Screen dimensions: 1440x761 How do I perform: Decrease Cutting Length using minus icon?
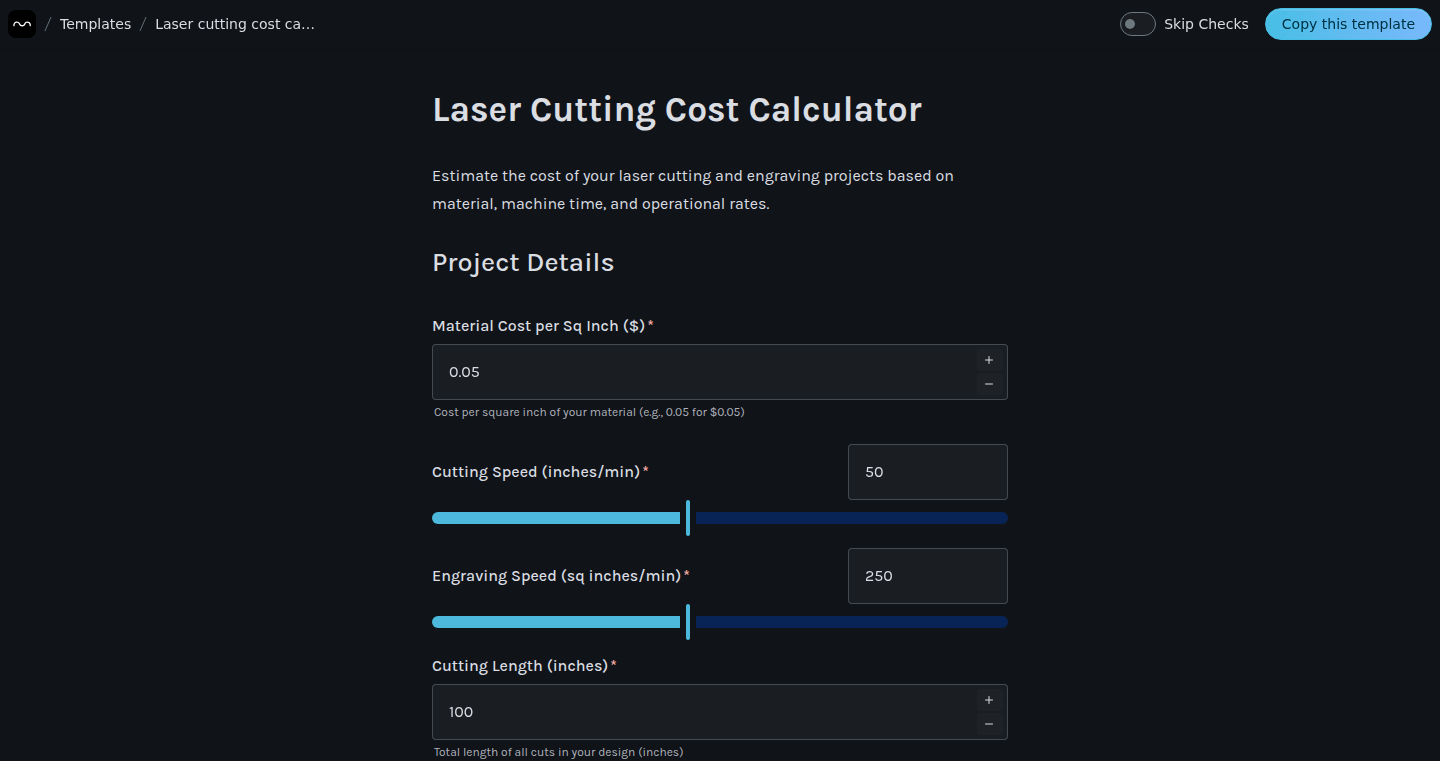[989, 724]
